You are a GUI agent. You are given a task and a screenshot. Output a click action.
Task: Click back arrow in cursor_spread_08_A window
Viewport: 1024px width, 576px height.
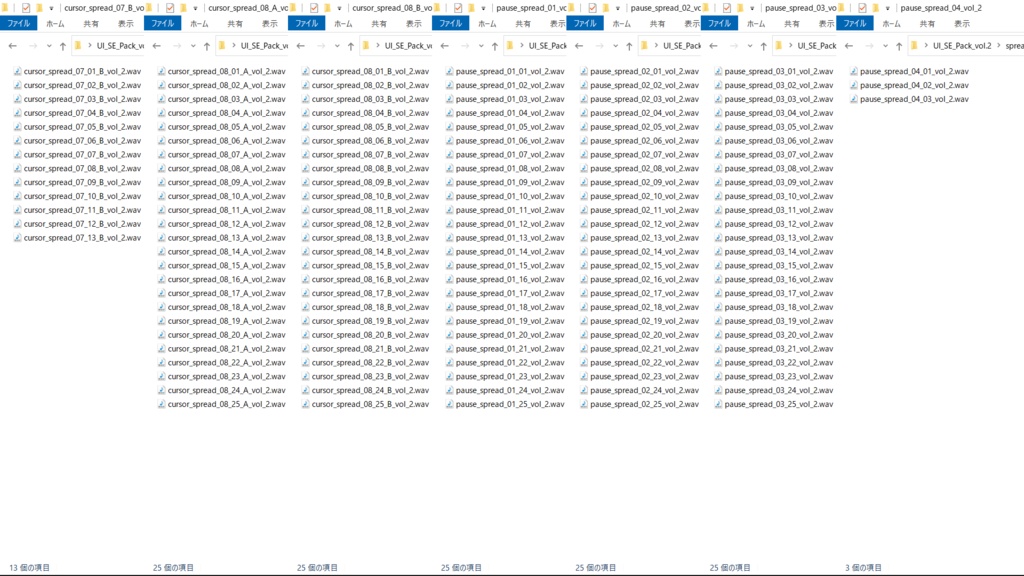click(x=157, y=46)
